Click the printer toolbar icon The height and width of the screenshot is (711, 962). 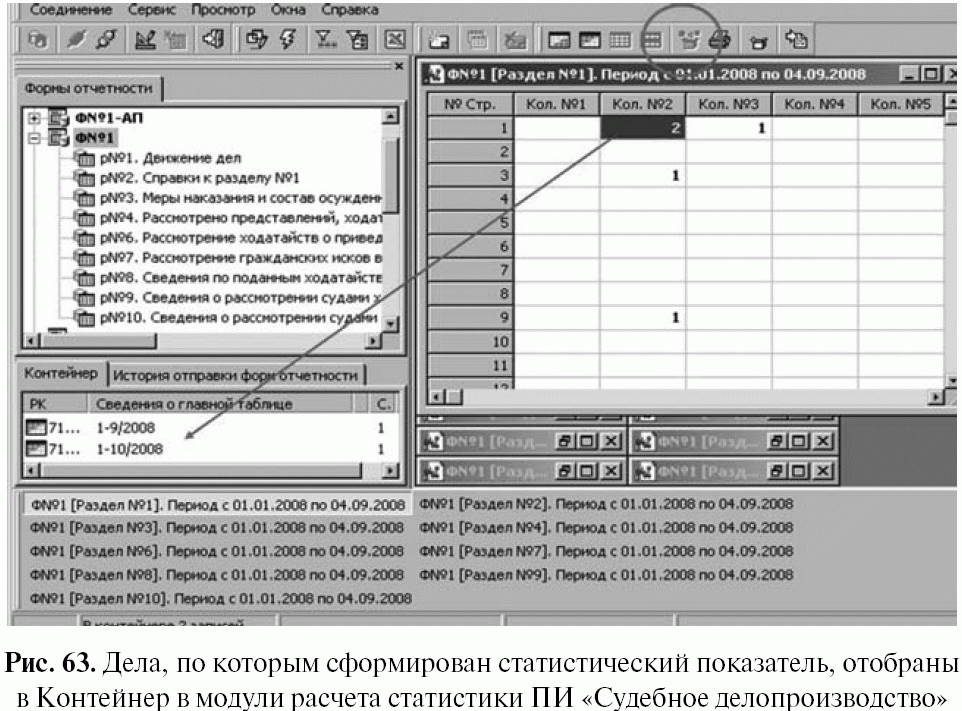(x=719, y=40)
